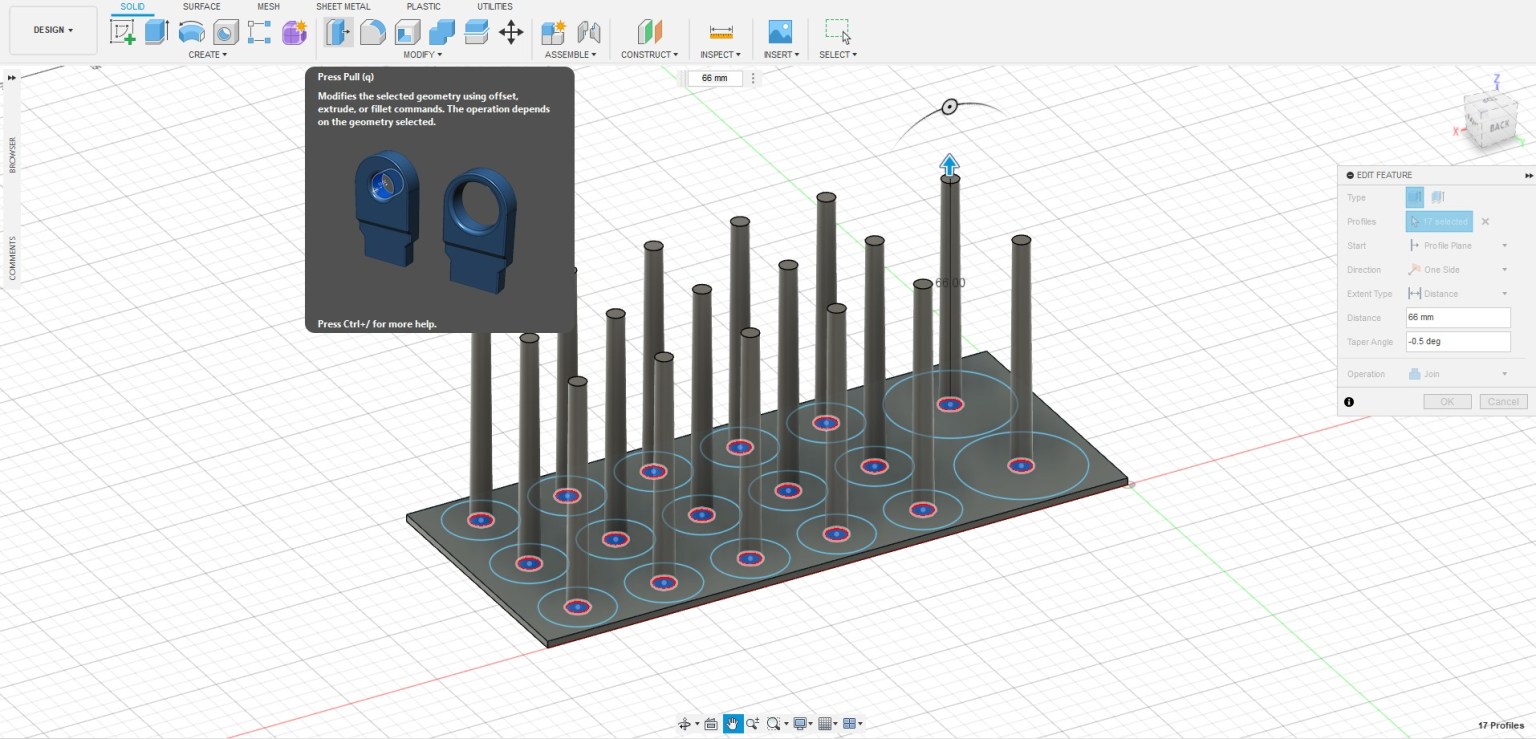Select the Shell tool
Viewport: 1536px width, 739px height.
[407, 32]
